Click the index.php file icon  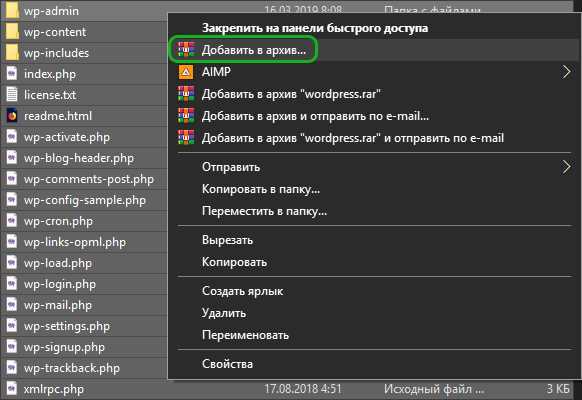coord(12,73)
